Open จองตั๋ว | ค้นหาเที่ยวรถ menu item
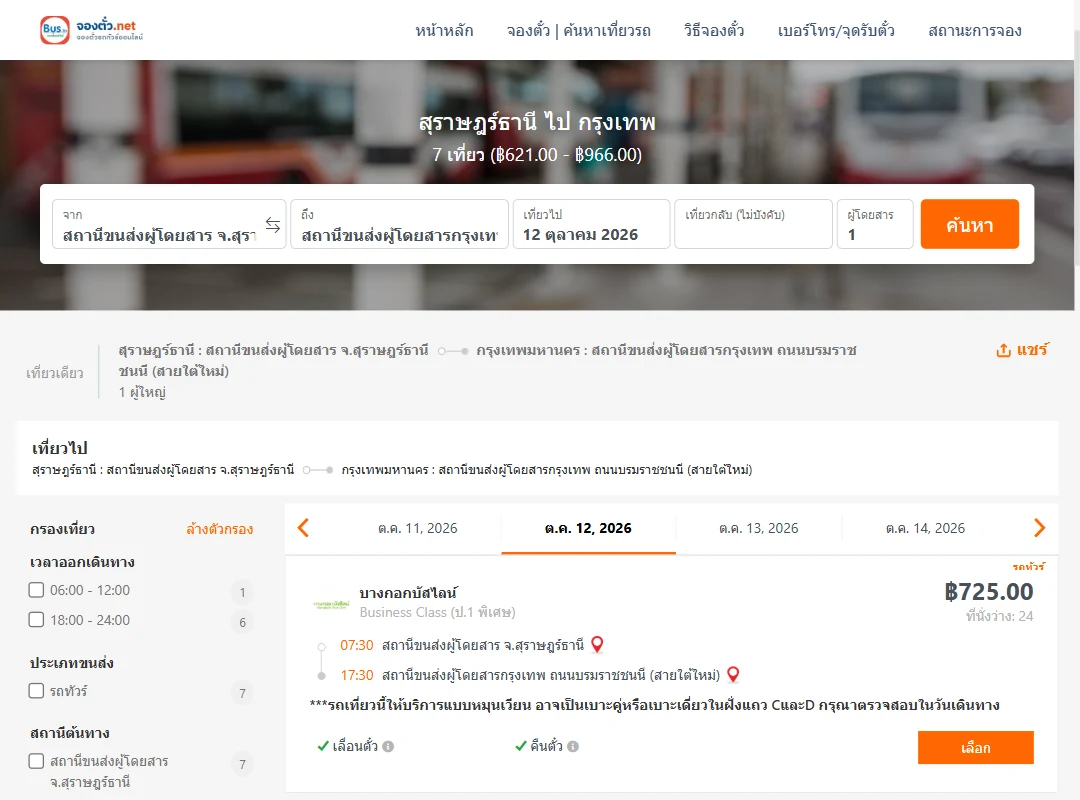The width and height of the screenshot is (1080, 800). (579, 30)
